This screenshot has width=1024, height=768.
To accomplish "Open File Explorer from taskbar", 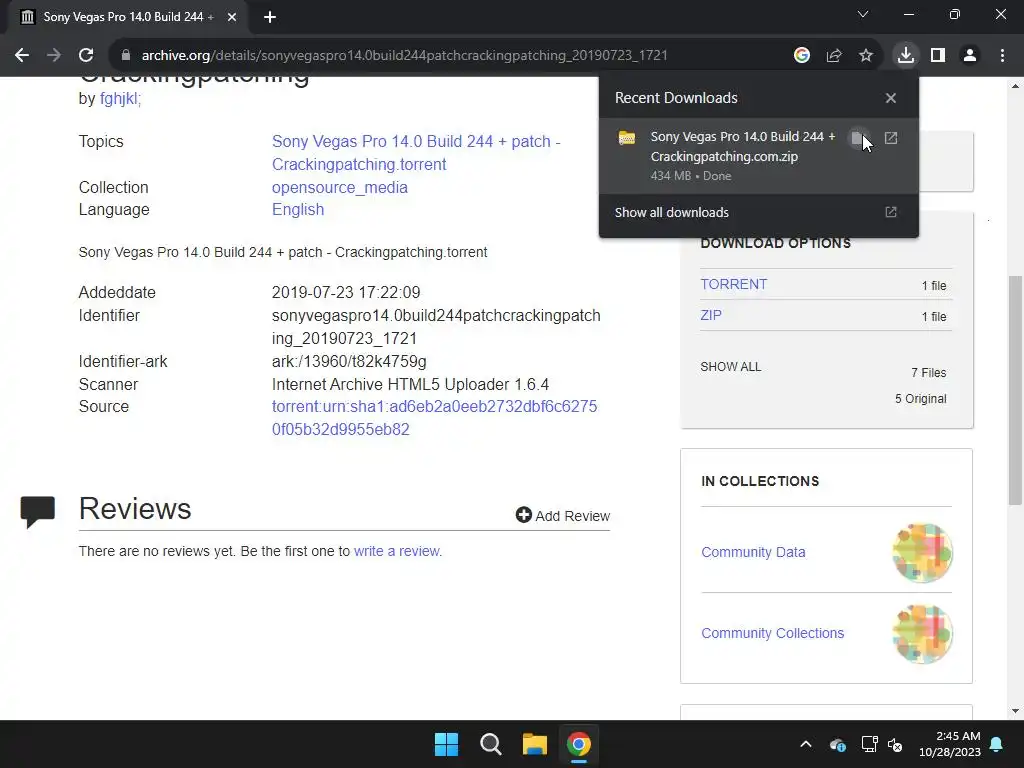I will pyautogui.click(x=534, y=744).
